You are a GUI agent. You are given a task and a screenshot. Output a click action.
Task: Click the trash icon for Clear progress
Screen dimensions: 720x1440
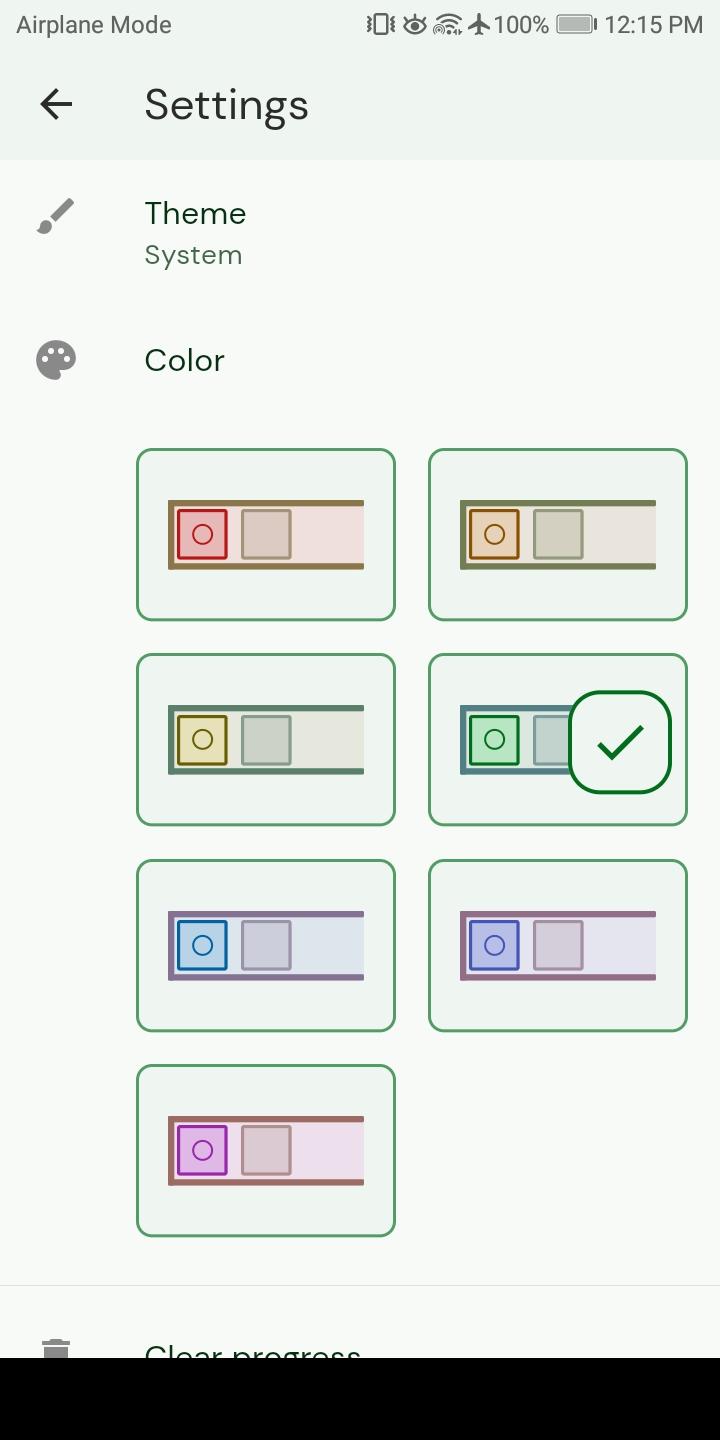[x=56, y=1349]
